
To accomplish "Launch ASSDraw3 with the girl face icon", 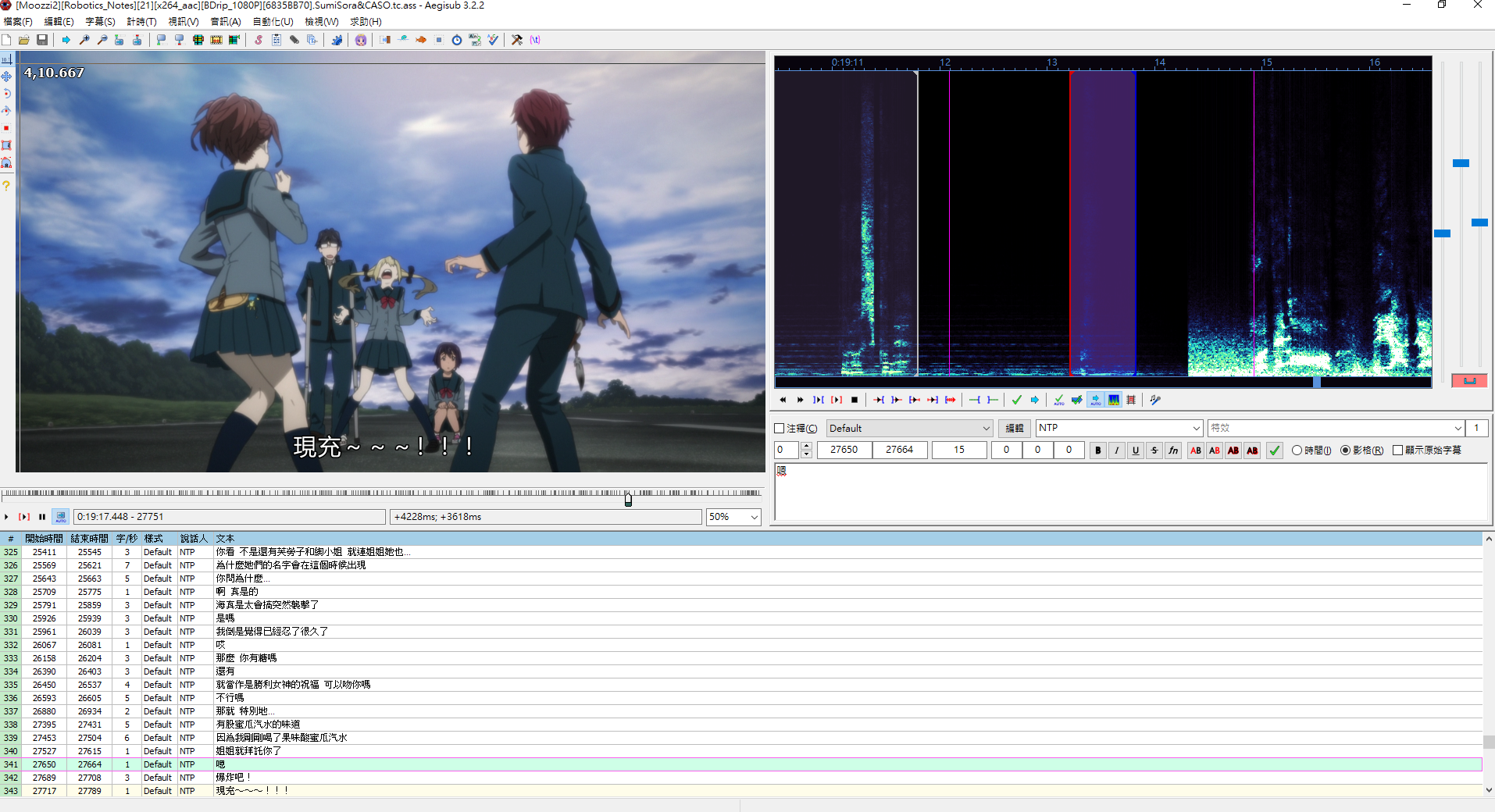I will click(361, 40).
